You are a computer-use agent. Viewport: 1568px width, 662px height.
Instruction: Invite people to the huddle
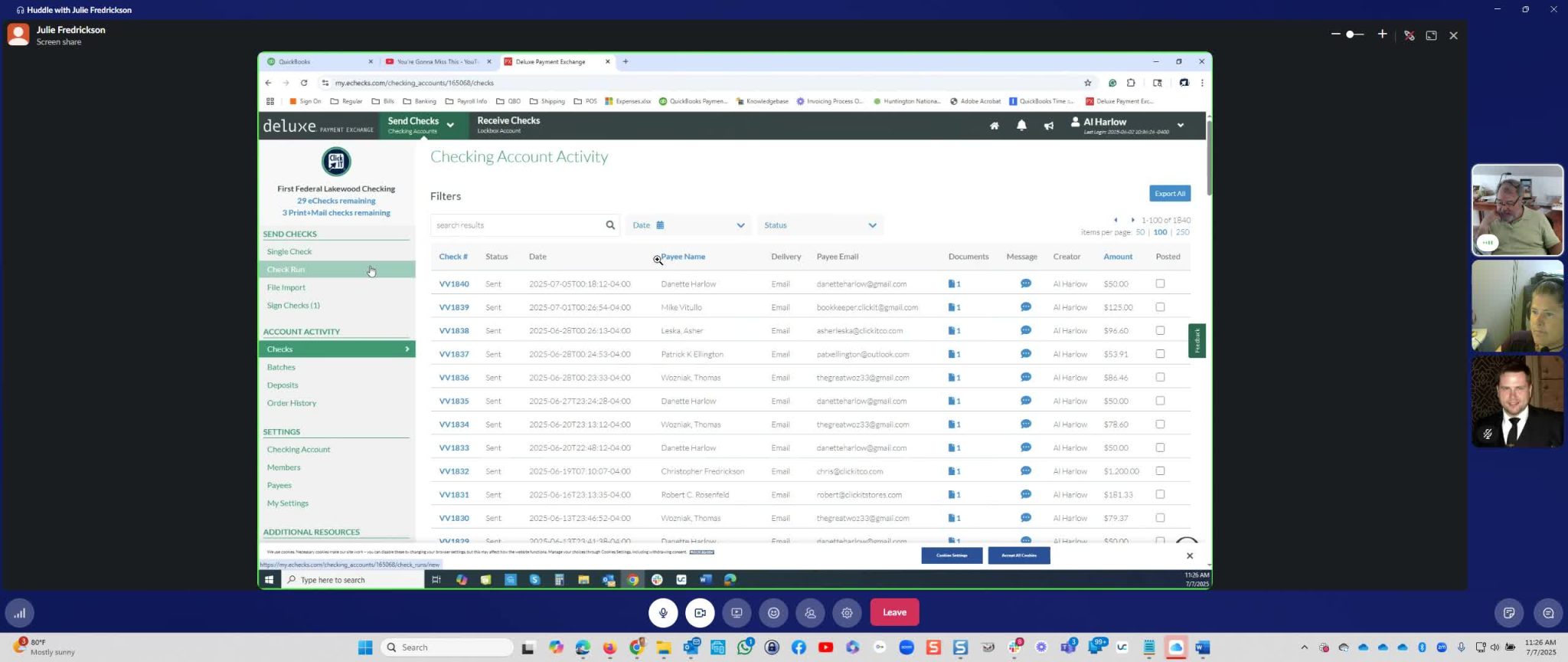coord(810,613)
